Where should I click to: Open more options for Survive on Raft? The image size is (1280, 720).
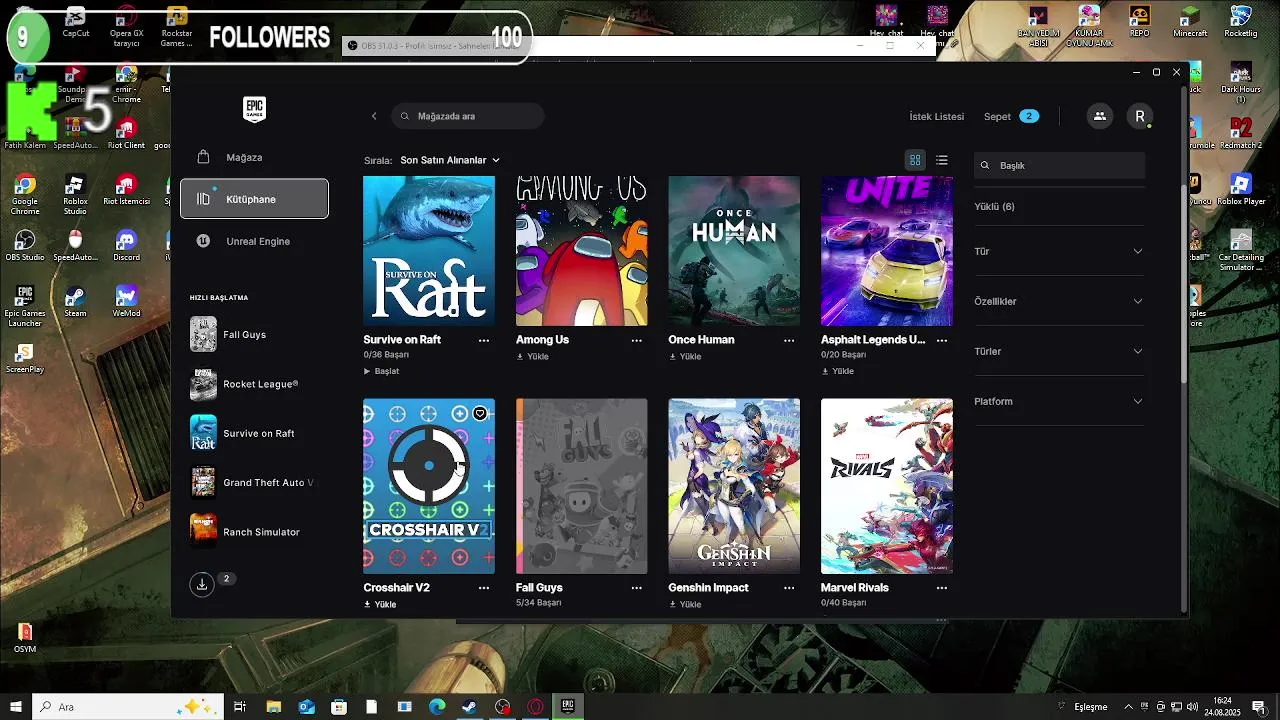[x=484, y=340]
